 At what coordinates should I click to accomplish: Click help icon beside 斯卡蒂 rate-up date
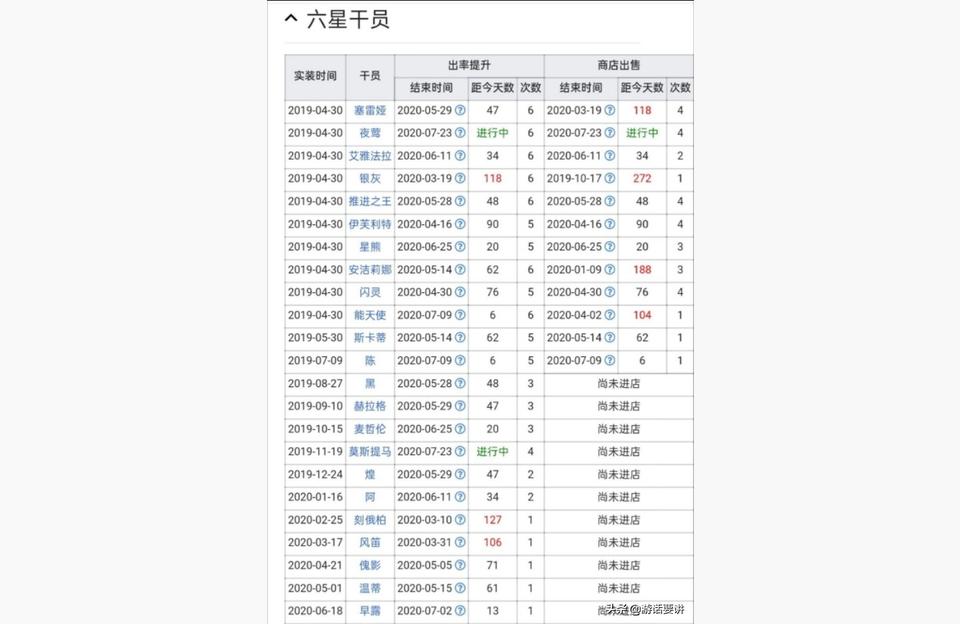click(x=460, y=337)
